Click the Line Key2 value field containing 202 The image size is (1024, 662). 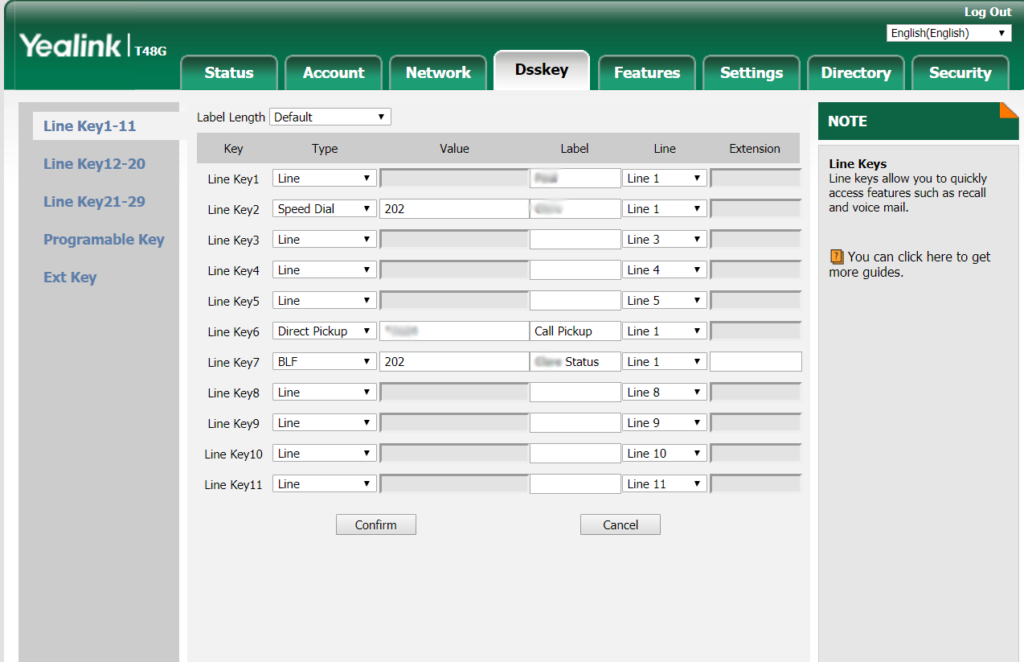pos(453,209)
